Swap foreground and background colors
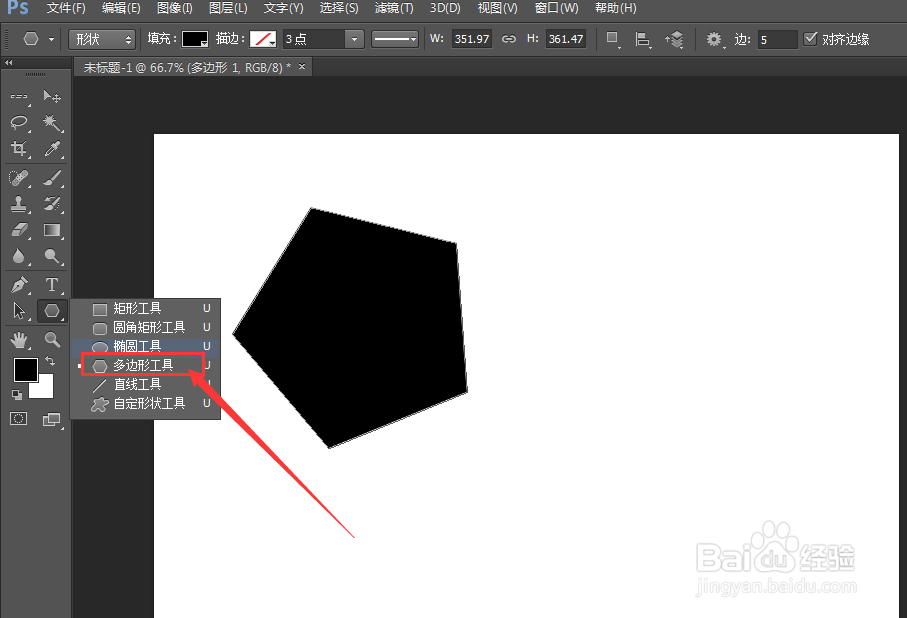Screen dimensions: 907x618 (50, 361)
